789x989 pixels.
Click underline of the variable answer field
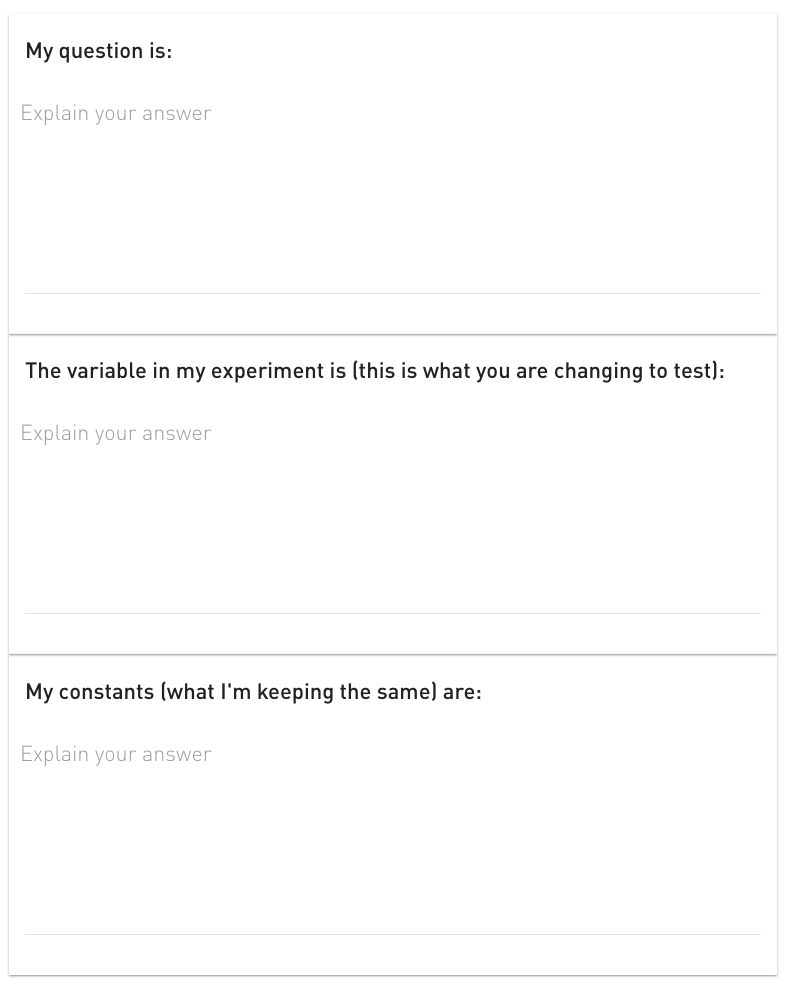pyautogui.click(x=392, y=613)
